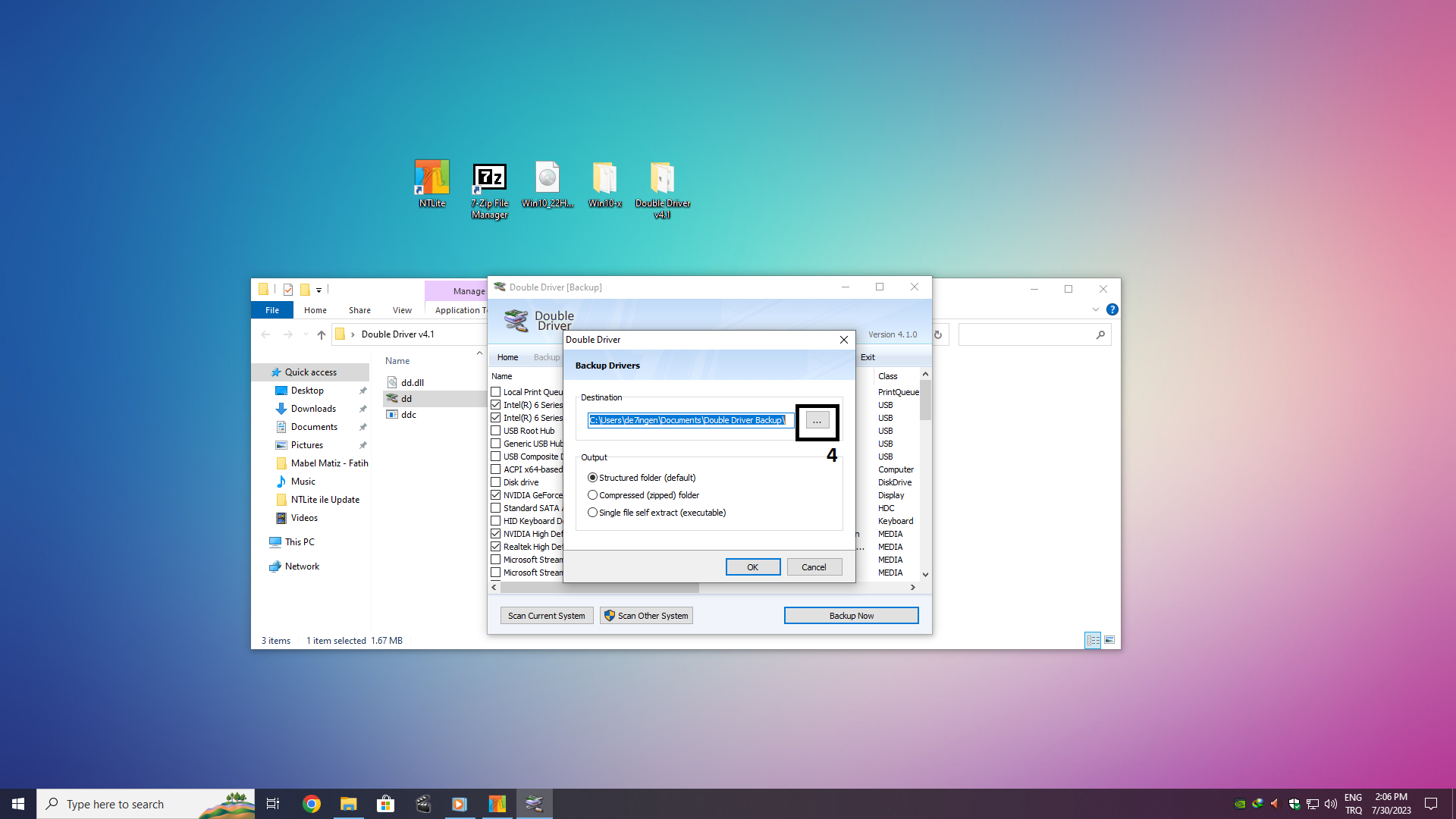1456x819 pixels.
Task: Click Task View taskbar icon
Action: [x=273, y=804]
